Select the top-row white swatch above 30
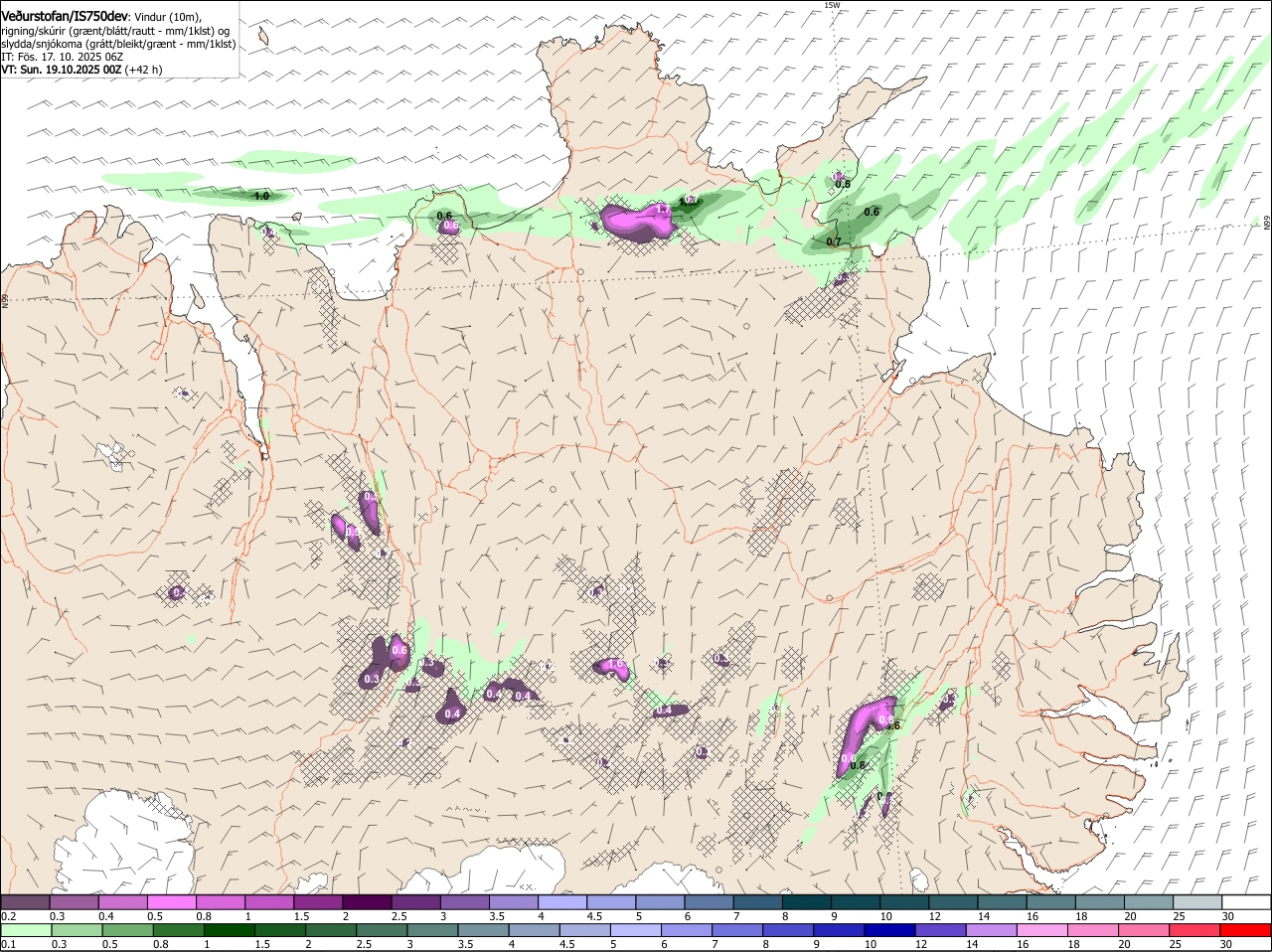Image resolution: width=1272 pixels, height=952 pixels. 1246,902
